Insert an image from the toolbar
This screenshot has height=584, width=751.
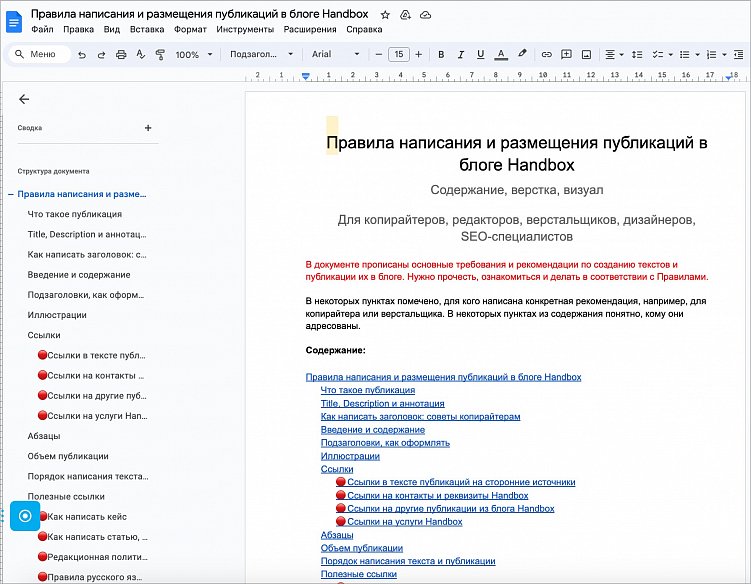click(586, 55)
